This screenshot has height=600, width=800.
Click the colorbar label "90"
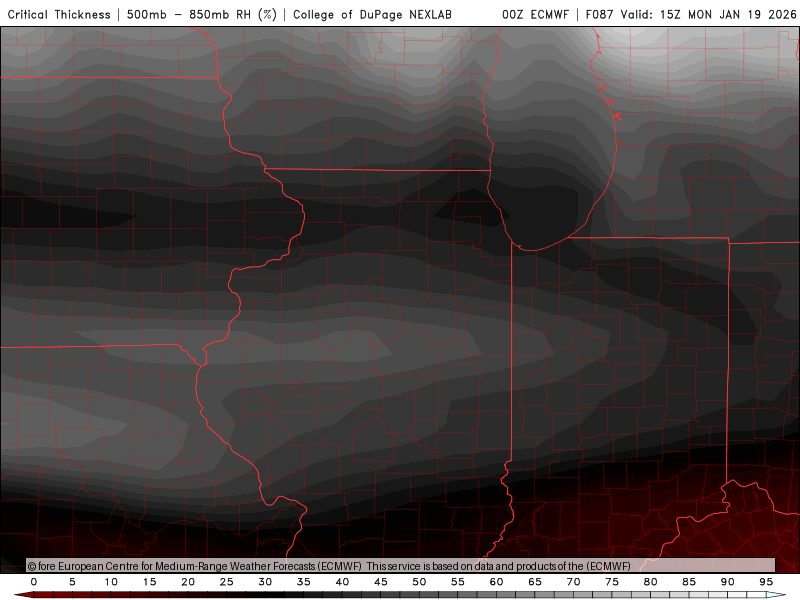coord(728,582)
